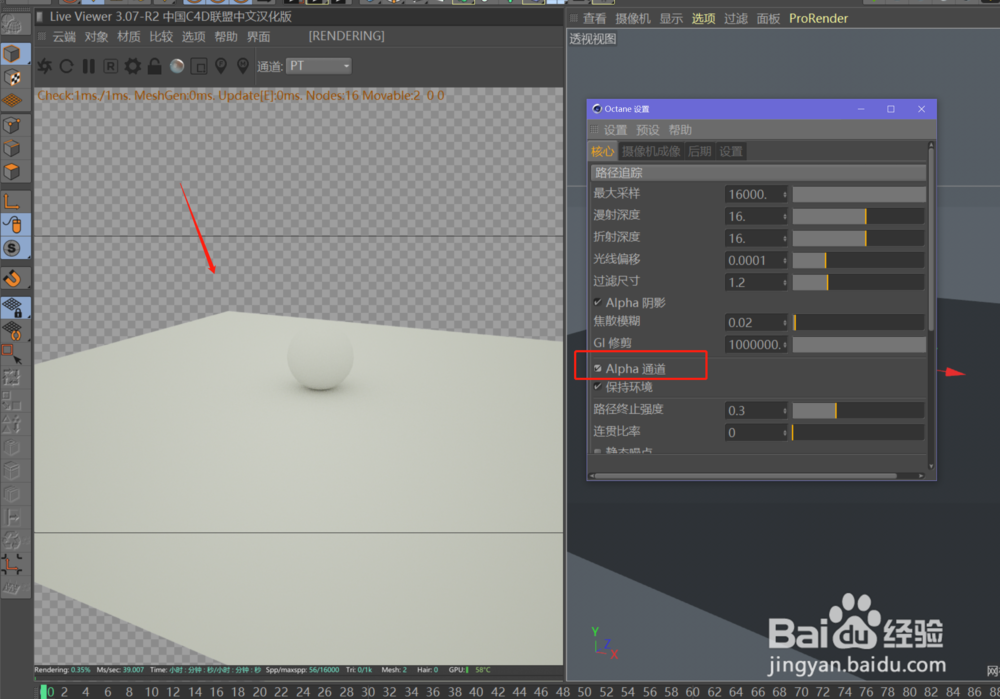Open the 比较 menu in Live Viewer
The height and width of the screenshot is (699, 1000).
click(161, 36)
